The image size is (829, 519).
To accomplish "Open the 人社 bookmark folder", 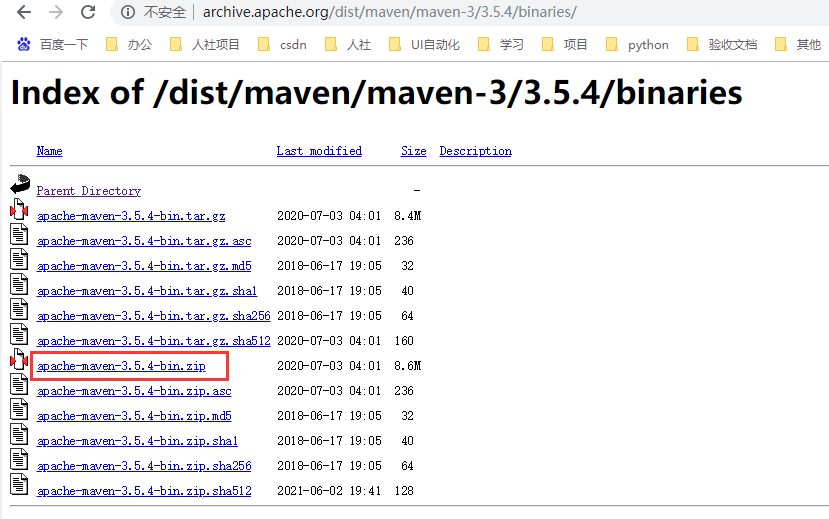I will [x=348, y=44].
